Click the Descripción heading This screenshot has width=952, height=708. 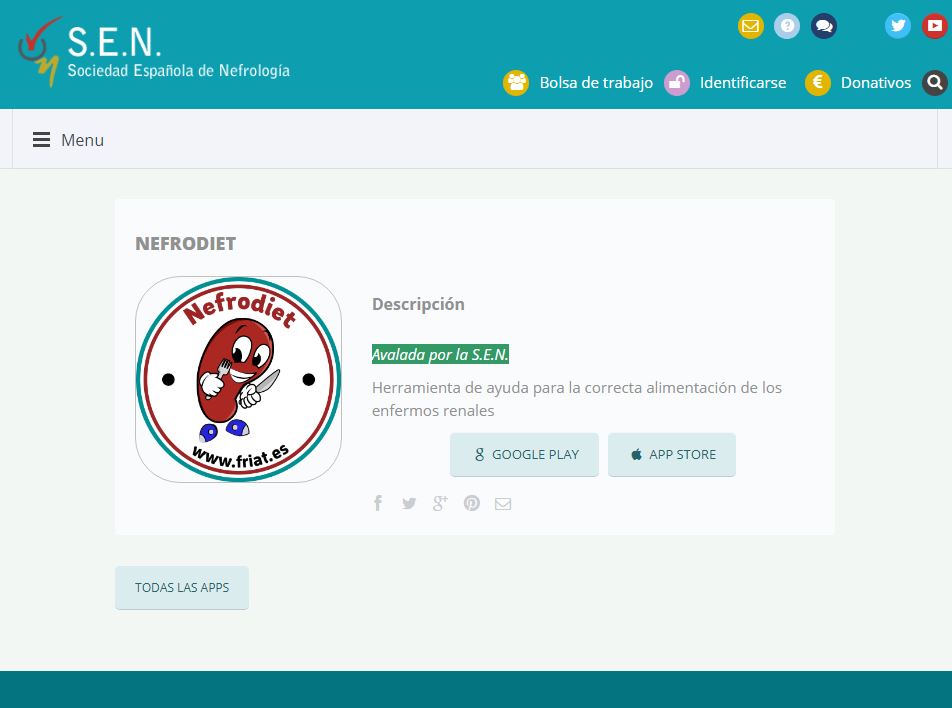click(x=418, y=304)
